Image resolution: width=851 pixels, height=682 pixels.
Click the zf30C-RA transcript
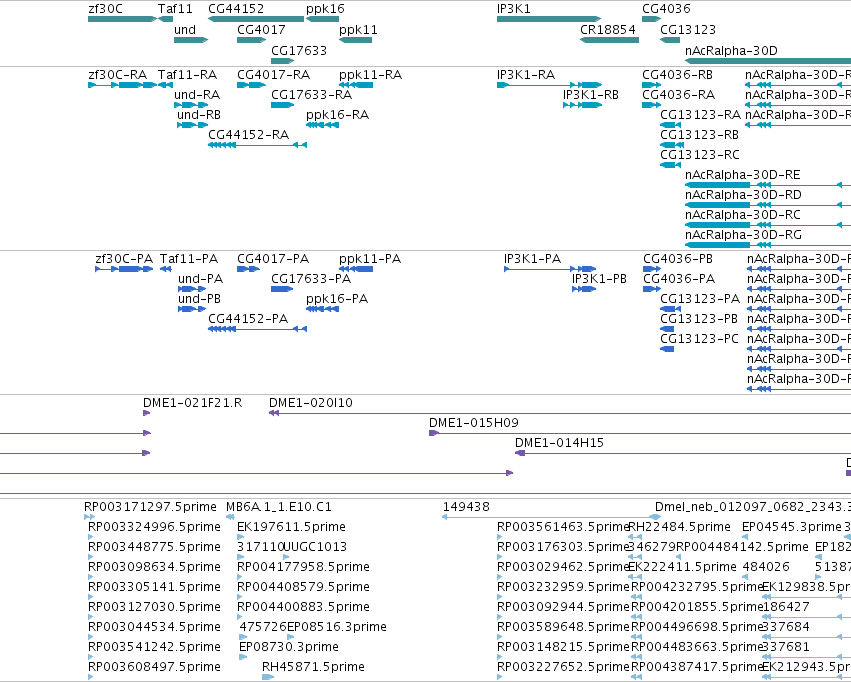click(123, 85)
